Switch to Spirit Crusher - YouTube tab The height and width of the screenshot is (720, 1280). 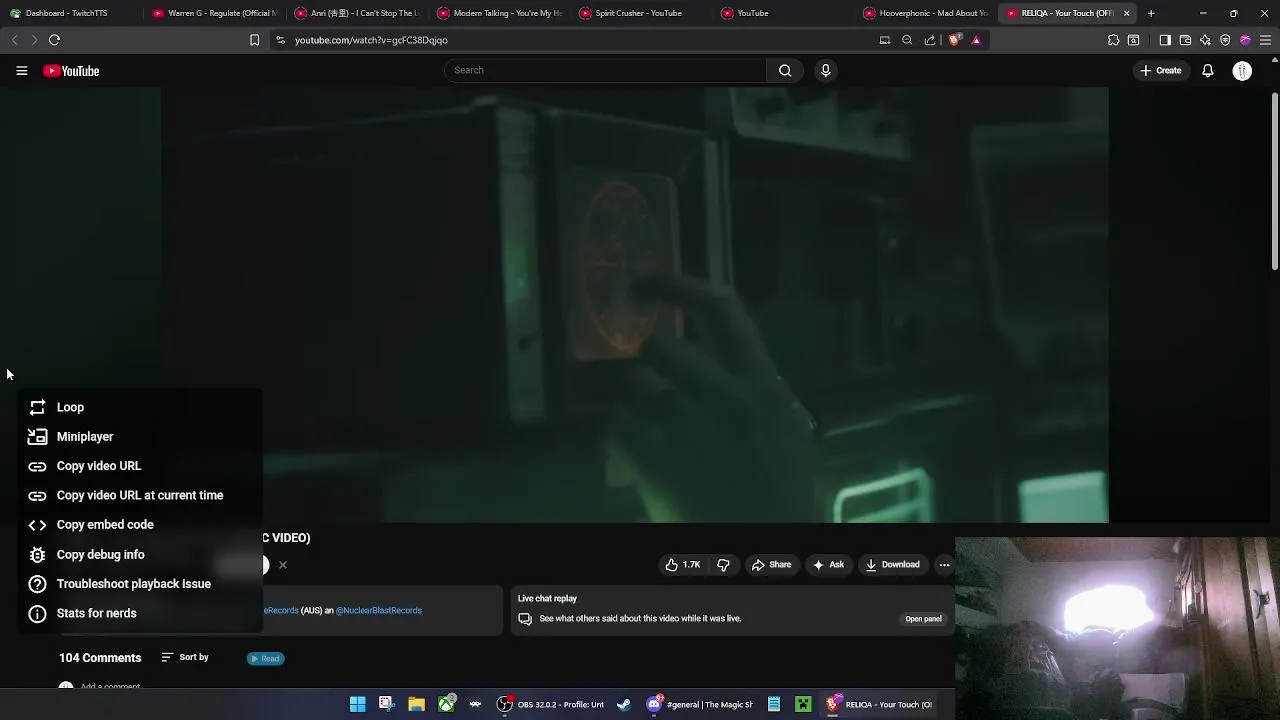[x=642, y=13]
